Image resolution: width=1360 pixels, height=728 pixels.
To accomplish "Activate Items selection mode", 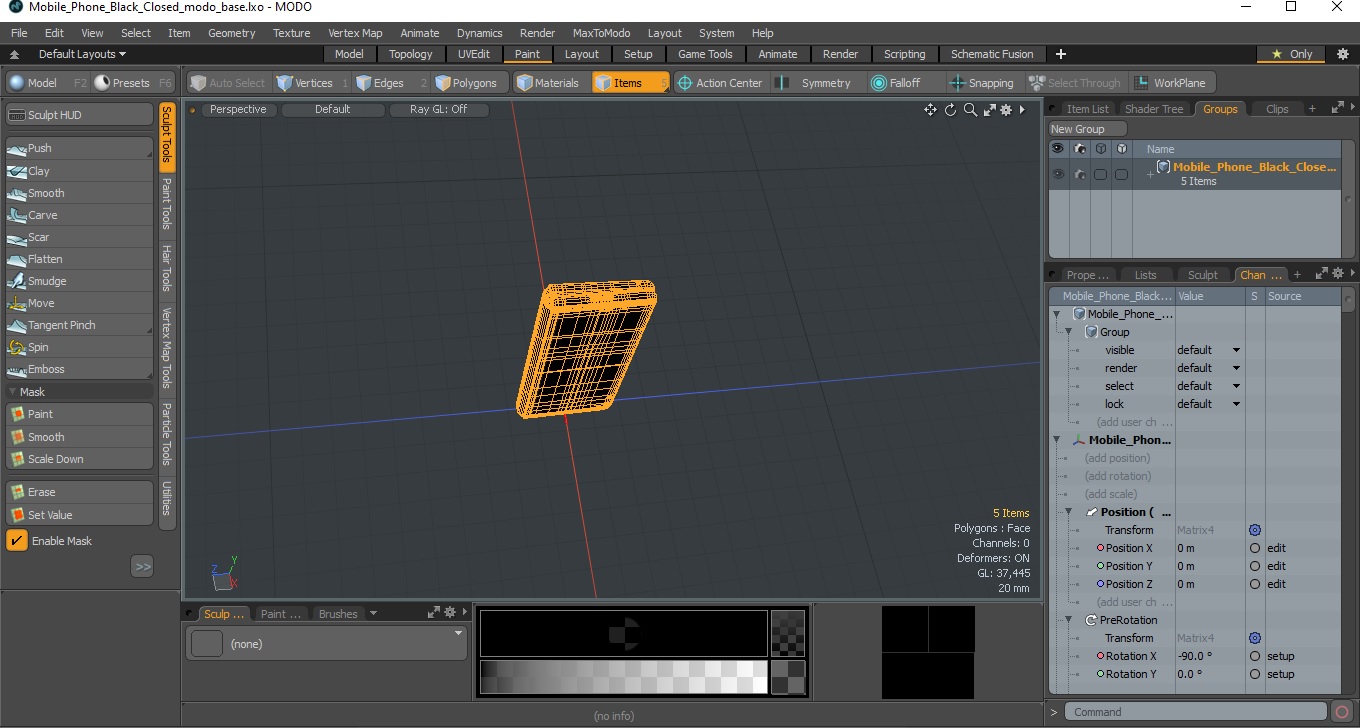I will [630, 83].
